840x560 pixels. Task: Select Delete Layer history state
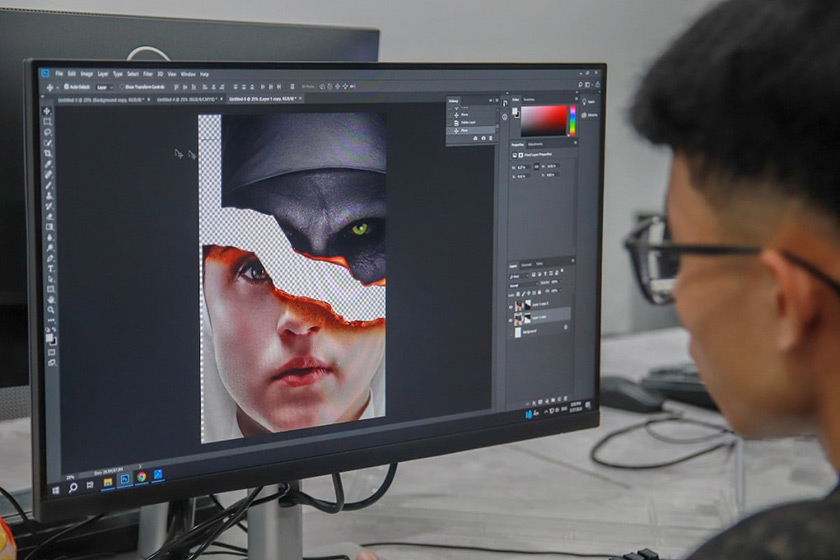pyautogui.click(x=472, y=123)
